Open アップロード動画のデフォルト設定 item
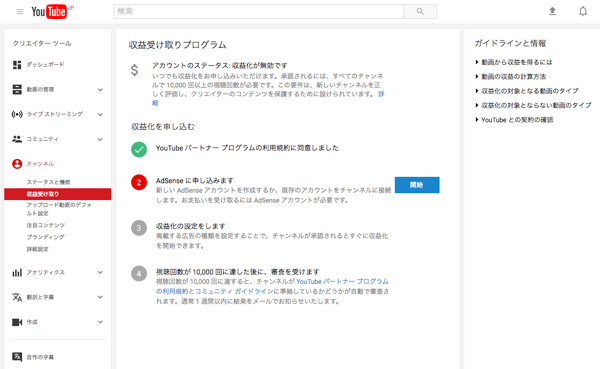This screenshot has width=600, height=369. click(59, 209)
